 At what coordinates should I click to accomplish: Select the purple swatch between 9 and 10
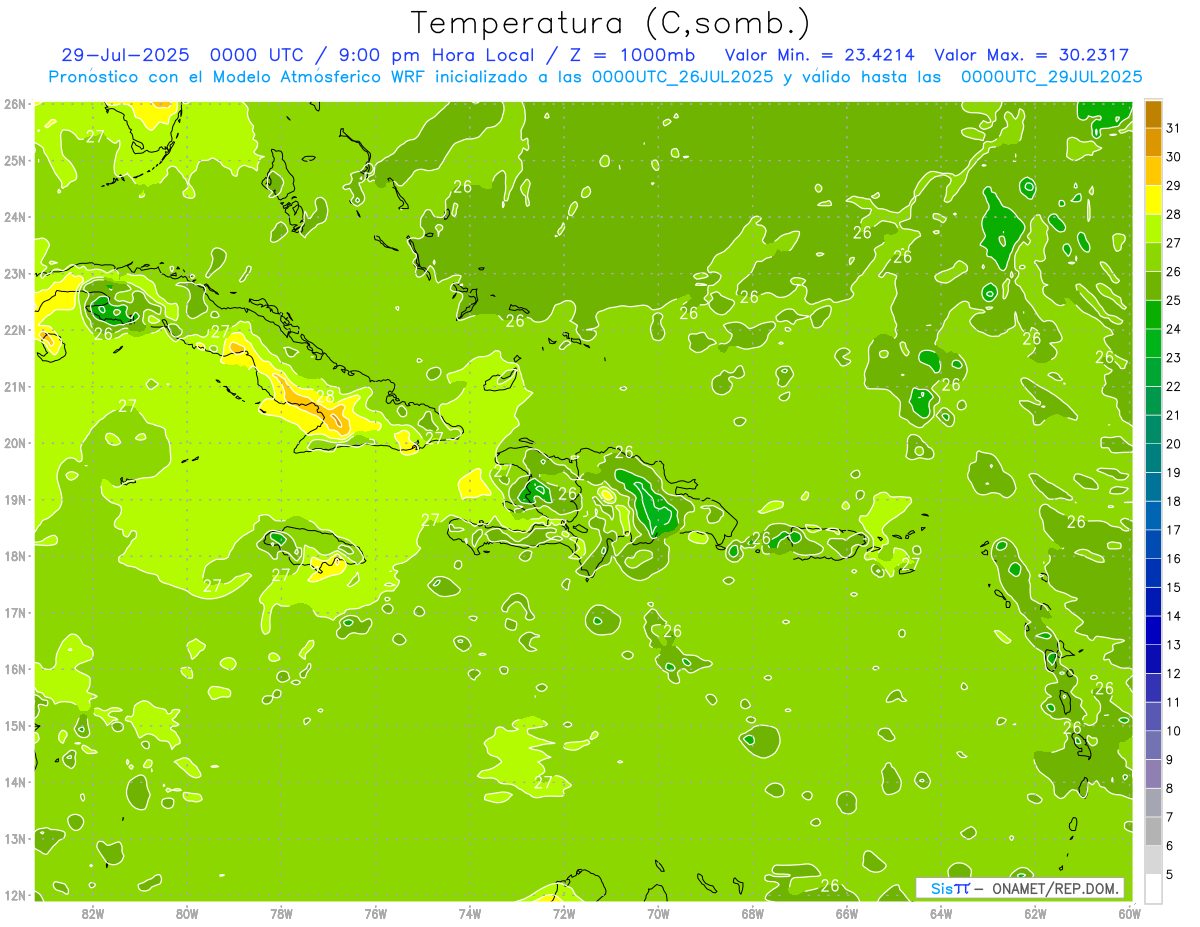[1153, 745]
